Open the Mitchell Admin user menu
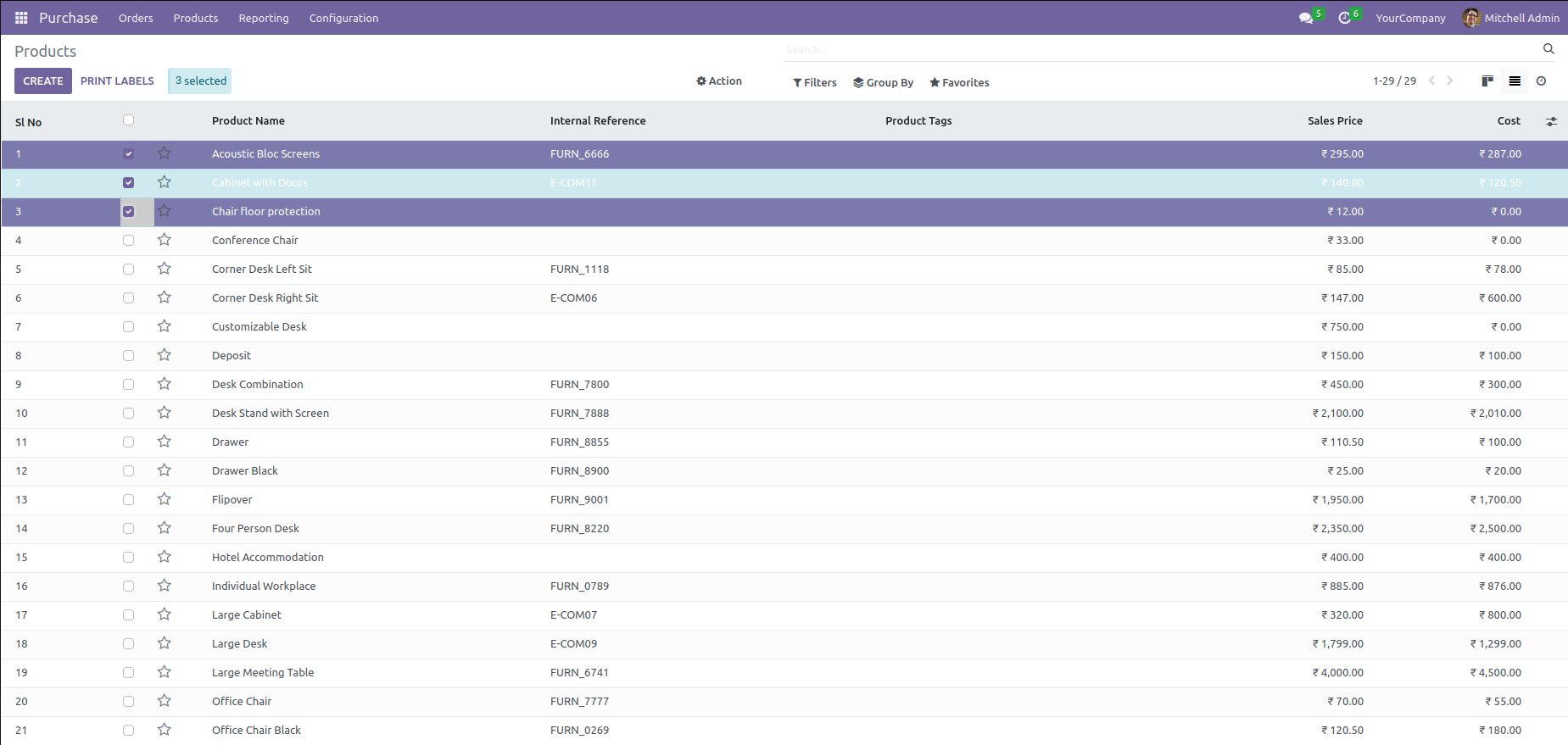The width and height of the screenshot is (1568, 745). point(1511,18)
